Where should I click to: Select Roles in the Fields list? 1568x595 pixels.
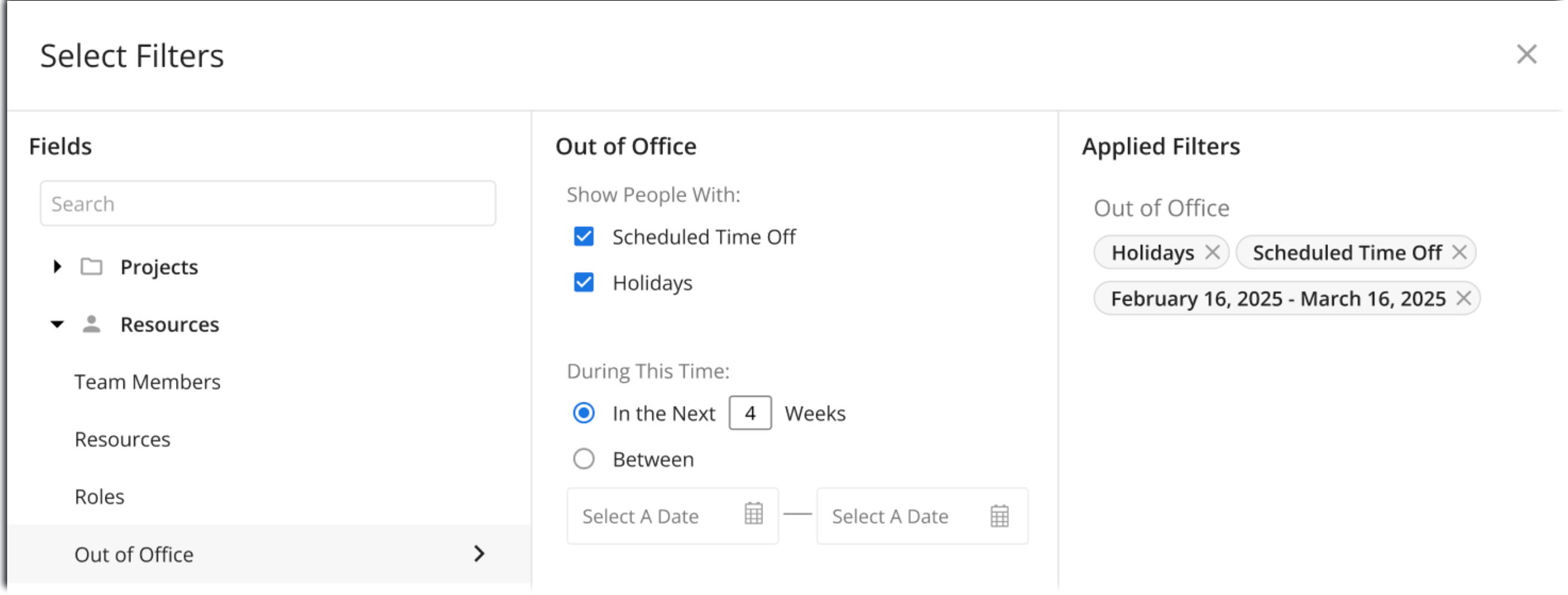coord(99,496)
